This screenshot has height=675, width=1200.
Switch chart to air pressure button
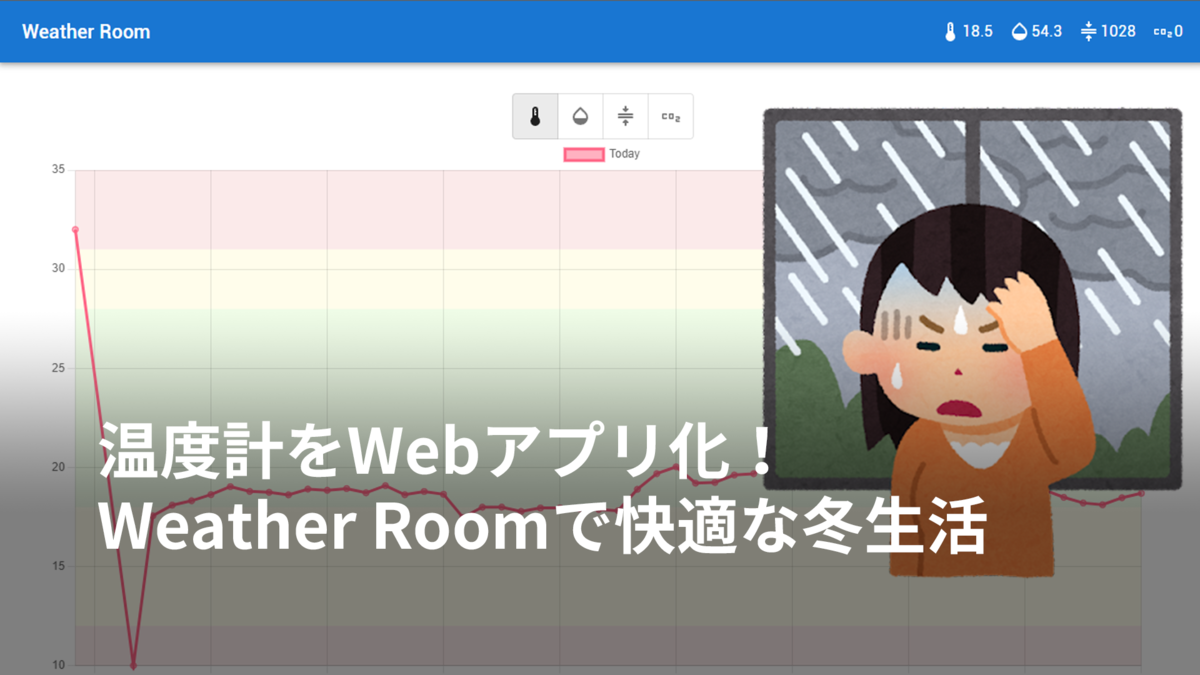coord(625,117)
